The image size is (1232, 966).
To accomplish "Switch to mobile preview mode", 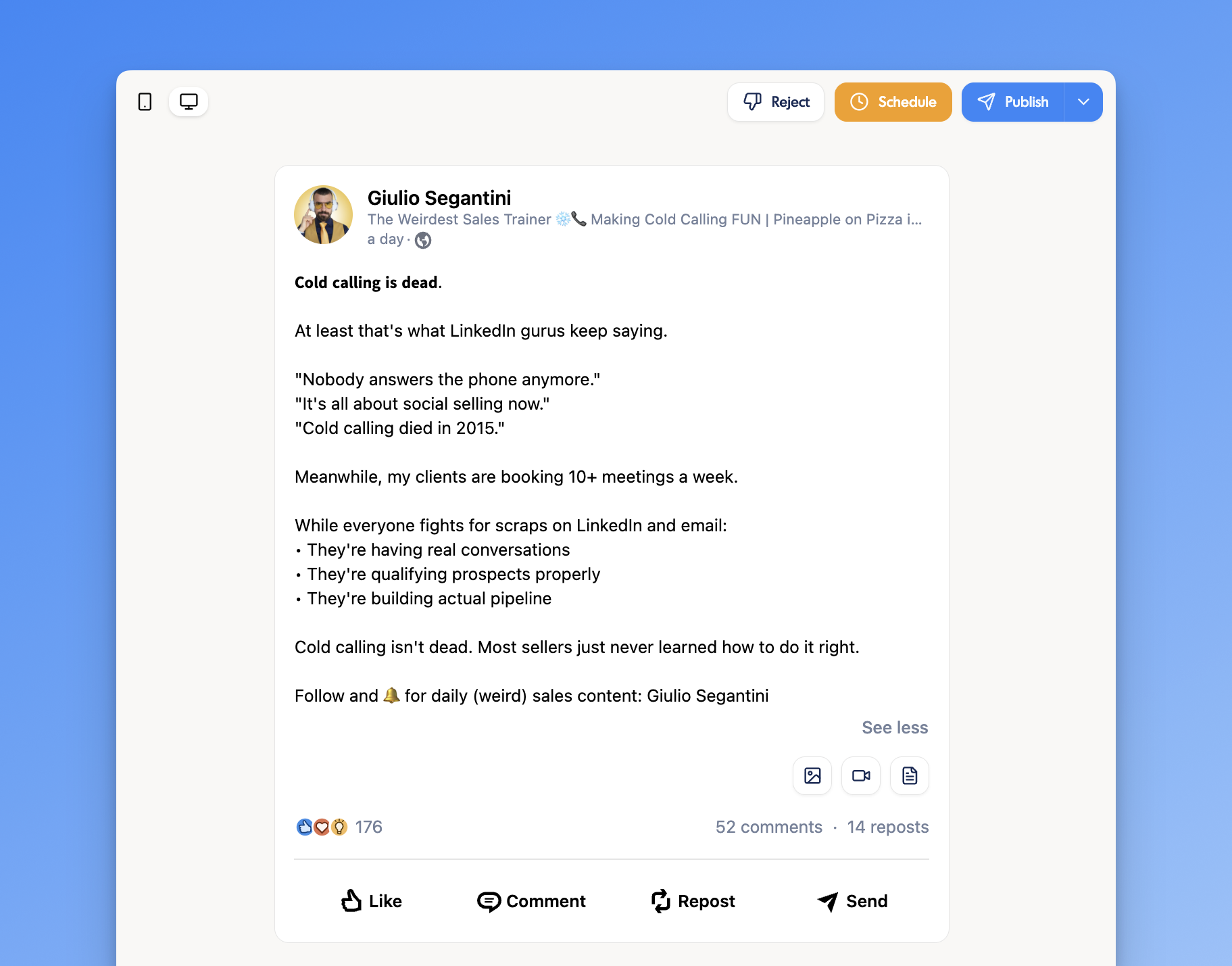I will (x=144, y=101).
